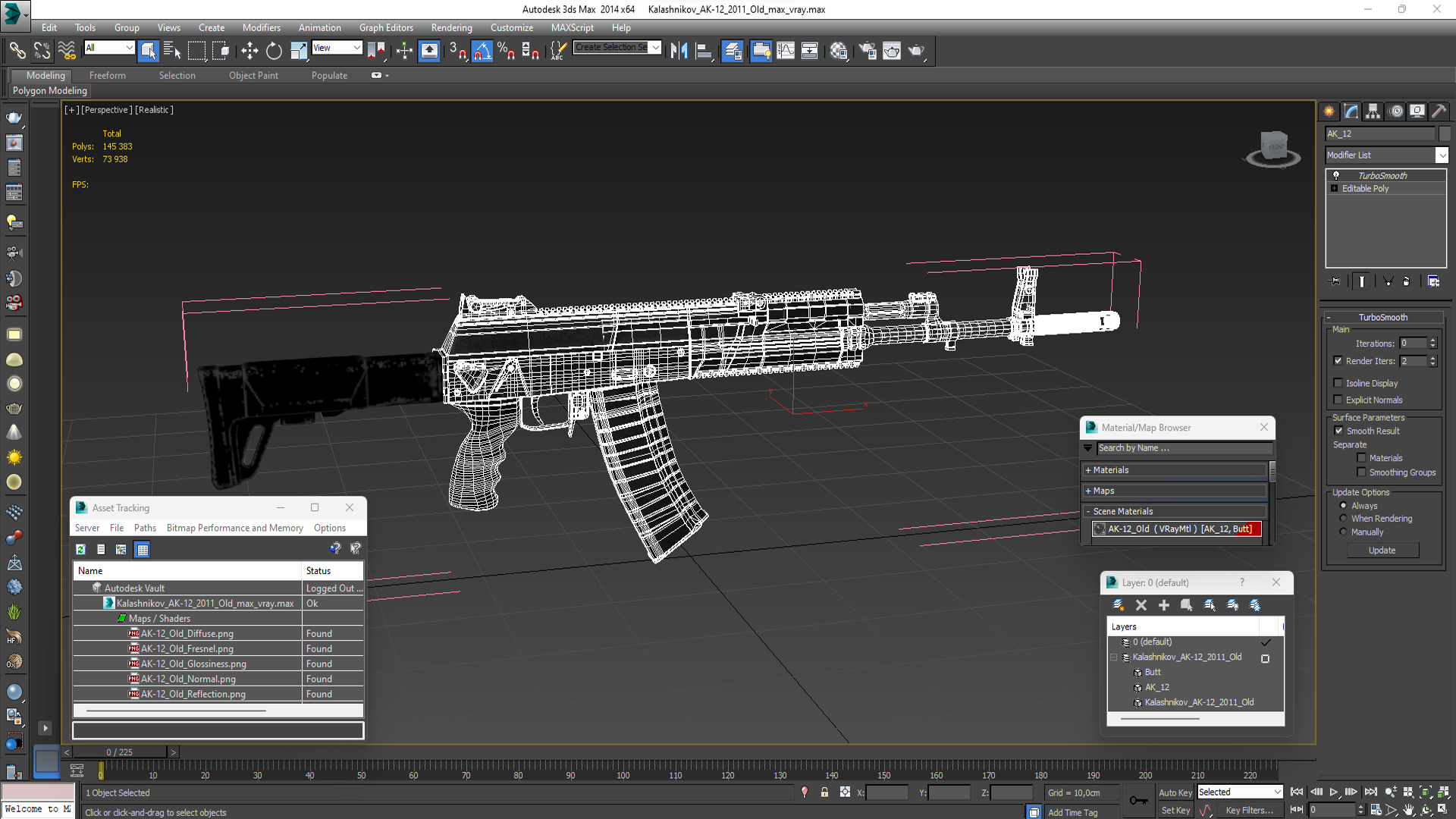Open Select by Name dialog

pyautogui.click(x=172, y=51)
